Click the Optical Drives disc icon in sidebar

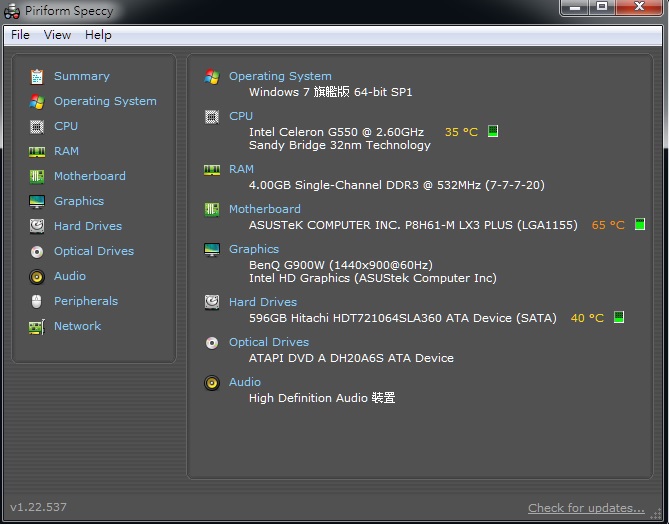click(37, 251)
